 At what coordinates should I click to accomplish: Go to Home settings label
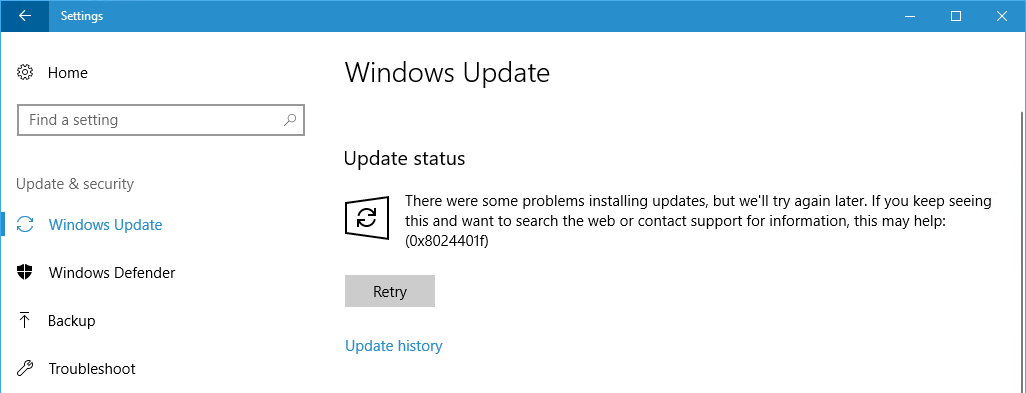pos(67,73)
